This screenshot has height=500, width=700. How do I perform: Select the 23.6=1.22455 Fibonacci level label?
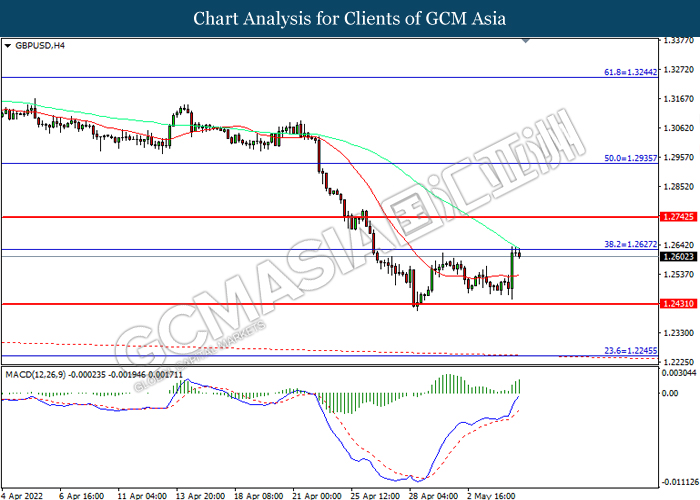630,351
